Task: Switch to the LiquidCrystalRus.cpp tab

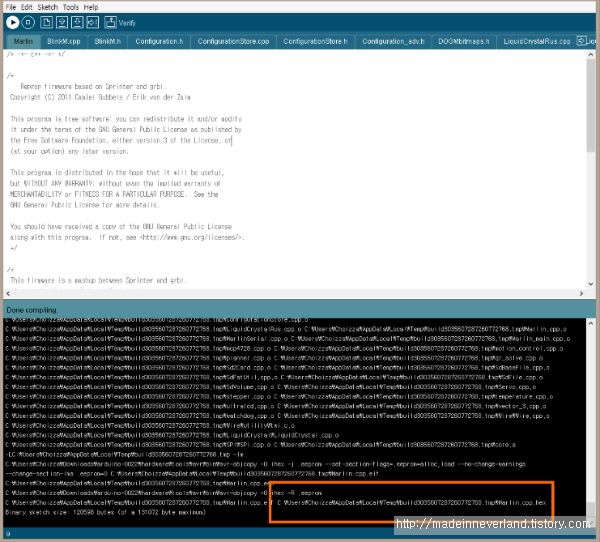Action: 536,41
